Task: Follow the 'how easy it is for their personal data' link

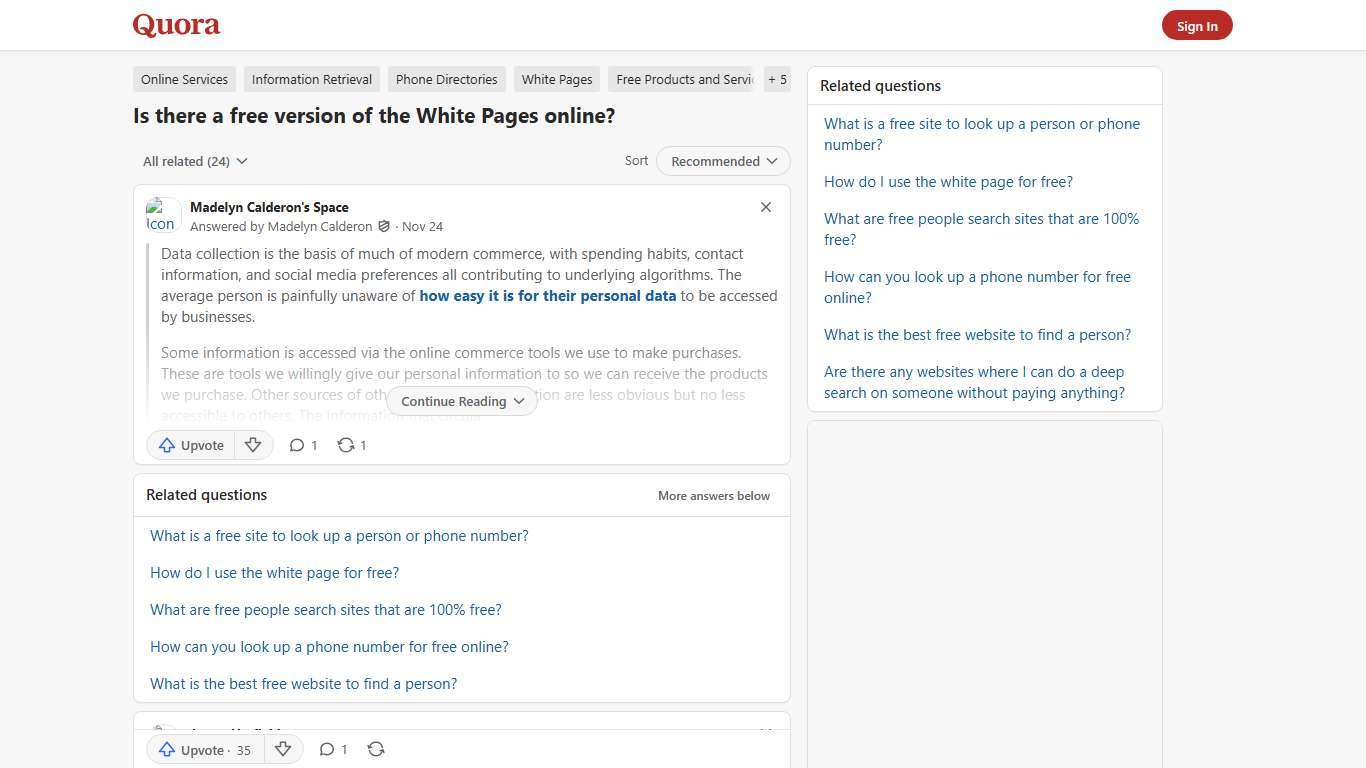Action: [x=548, y=295]
